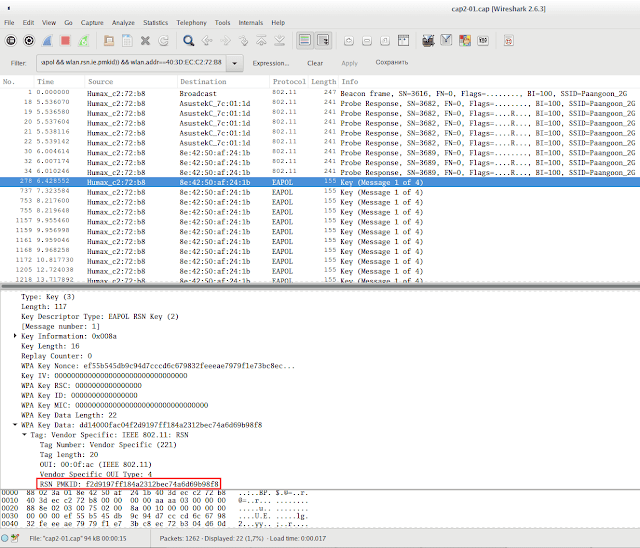Sort by the Source column header
This screenshot has height=548, width=640.
pos(131,82)
